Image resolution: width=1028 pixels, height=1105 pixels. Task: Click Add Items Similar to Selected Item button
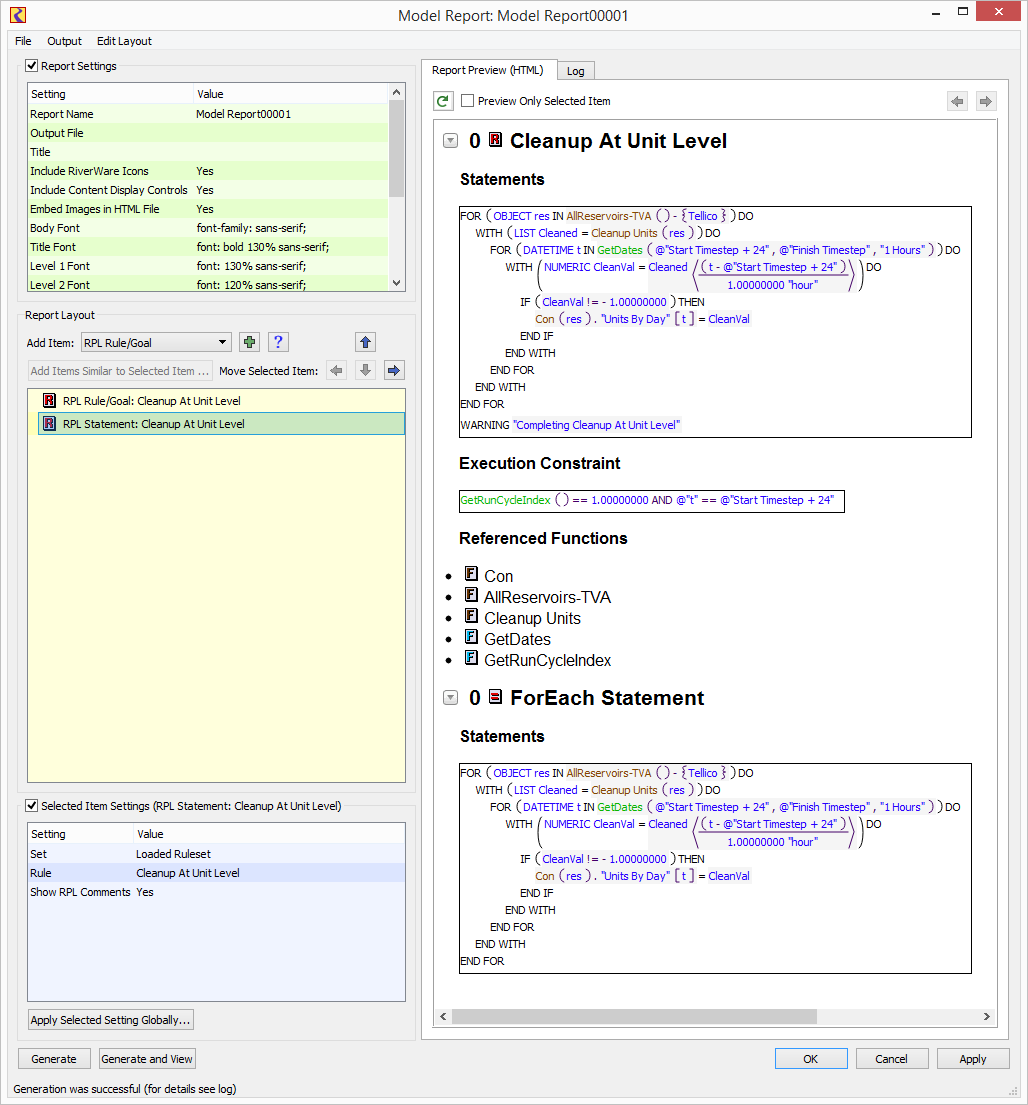[120, 371]
